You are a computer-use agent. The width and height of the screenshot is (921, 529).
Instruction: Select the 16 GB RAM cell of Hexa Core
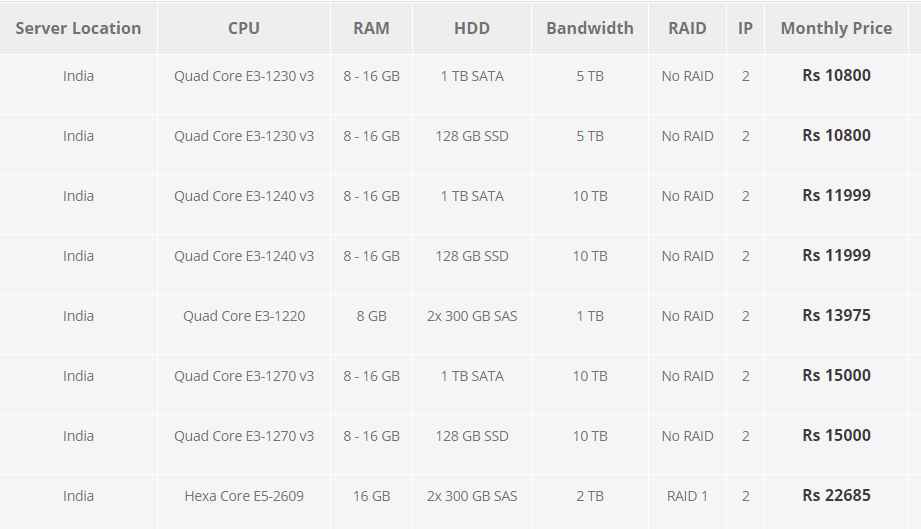pos(371,496)
